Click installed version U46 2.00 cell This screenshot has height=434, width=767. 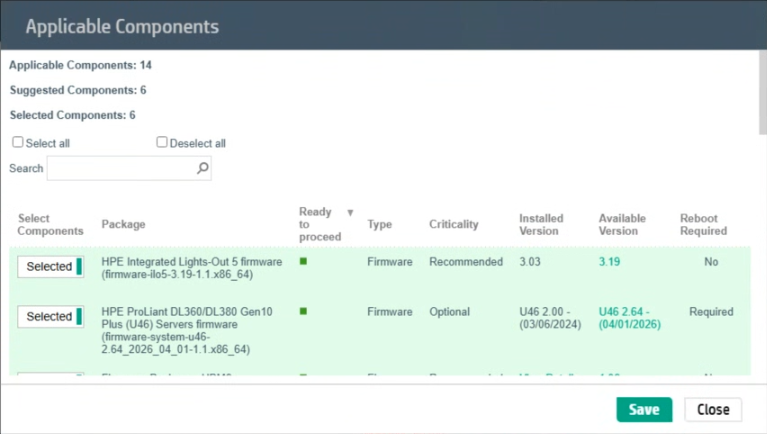pyautogui.click(x=550, y=318)
